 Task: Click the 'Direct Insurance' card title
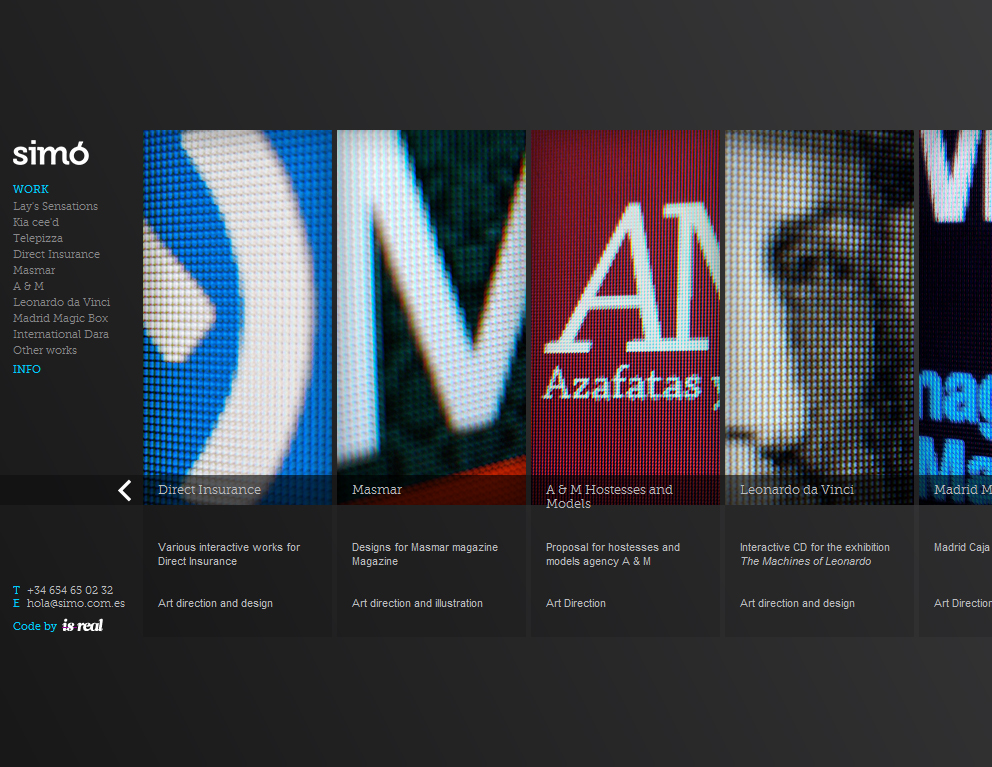coord(209,490)
